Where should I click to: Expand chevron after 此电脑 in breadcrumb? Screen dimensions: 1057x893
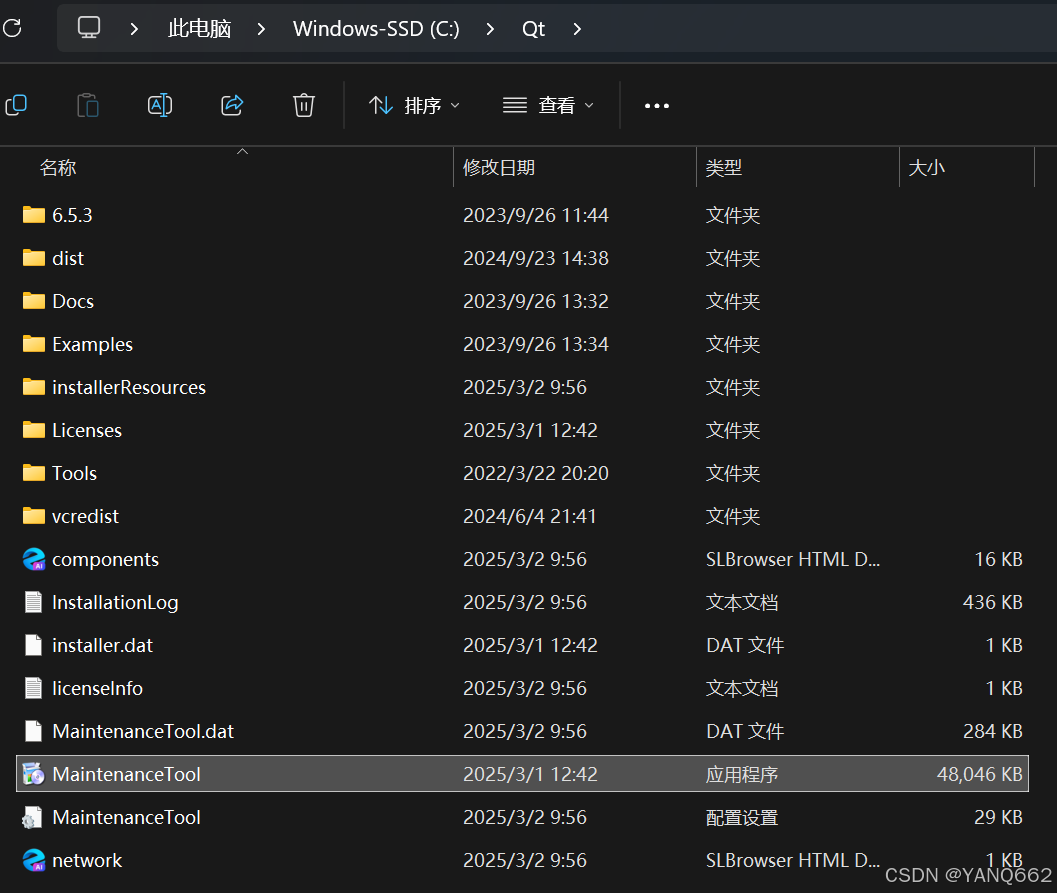[262, 29]
